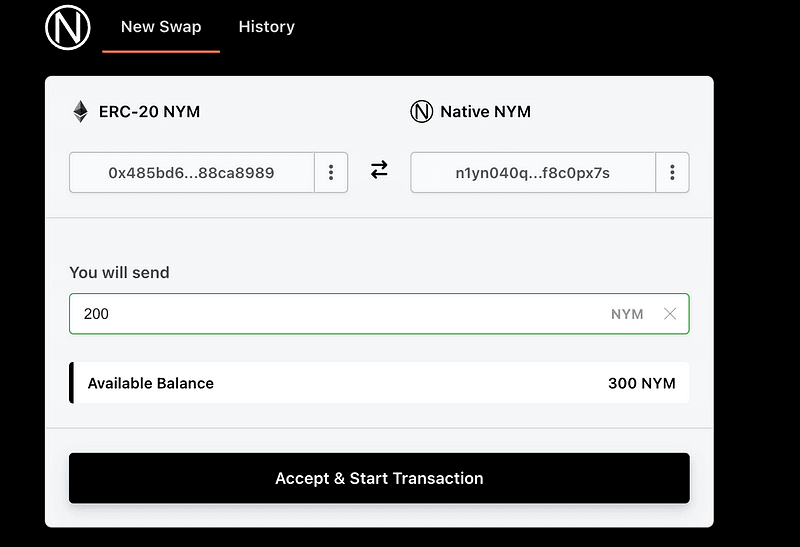Focus the send amount field showing 200

[330, 314]
